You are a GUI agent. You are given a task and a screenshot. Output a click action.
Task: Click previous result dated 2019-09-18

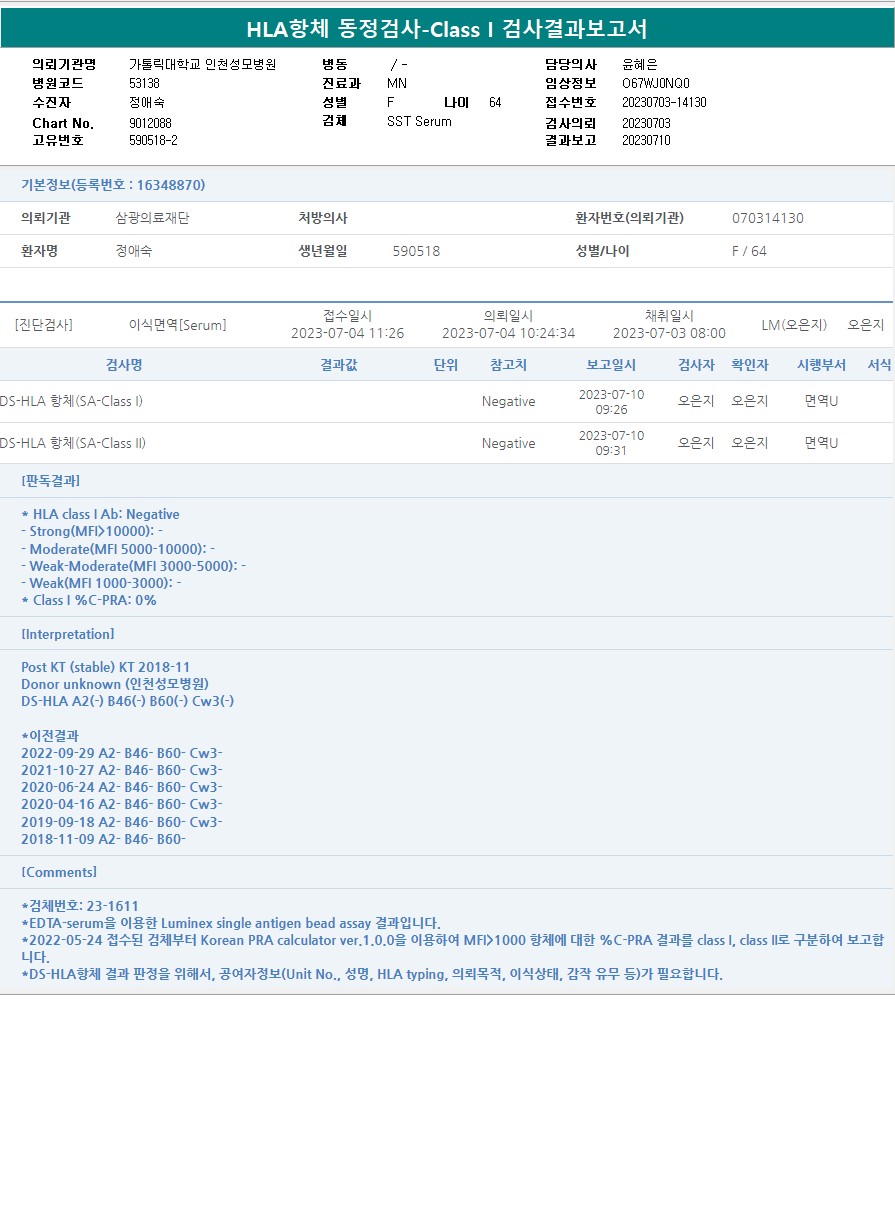(x=122, y=822)
